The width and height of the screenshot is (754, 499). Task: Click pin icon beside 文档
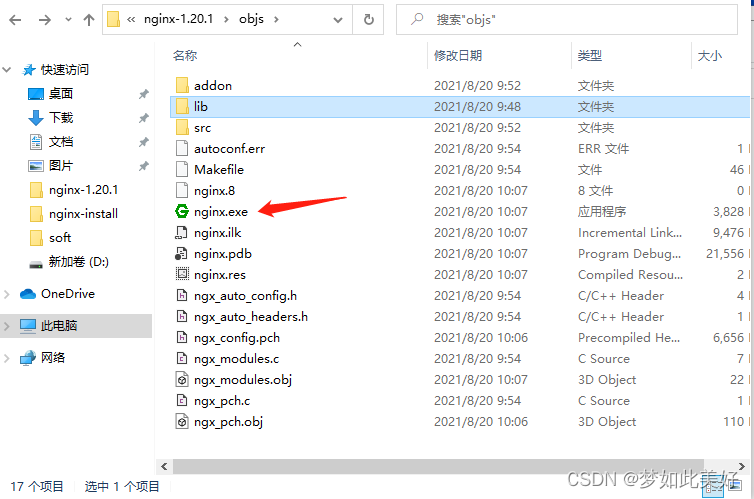click(x=143, y=142)
